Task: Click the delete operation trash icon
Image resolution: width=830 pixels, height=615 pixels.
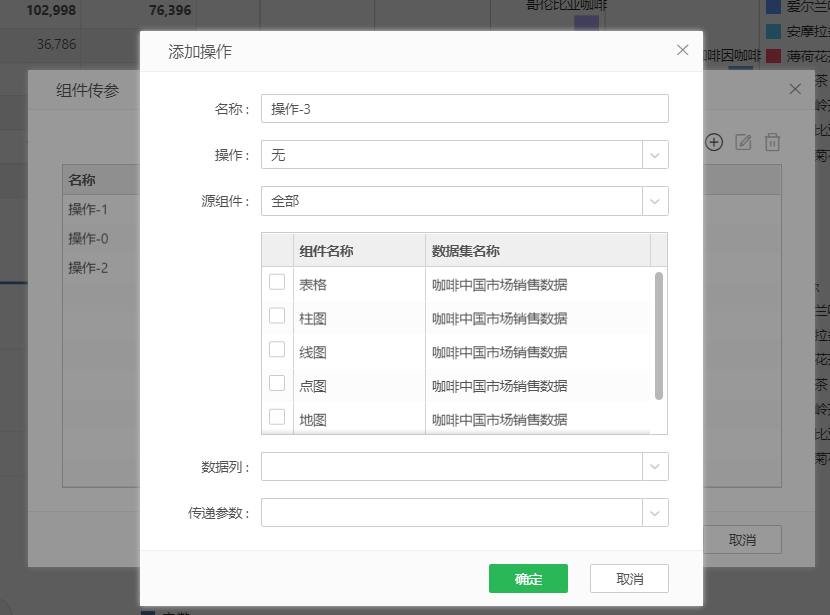Action: pyautogui.click(x=772, y=142)
